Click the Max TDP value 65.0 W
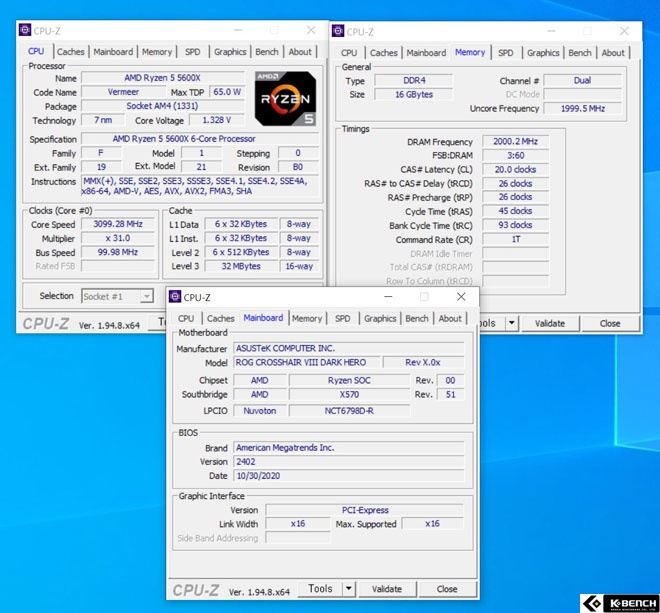Image resolution: width=660 pixels, height=613 pixels. [227, 92]
